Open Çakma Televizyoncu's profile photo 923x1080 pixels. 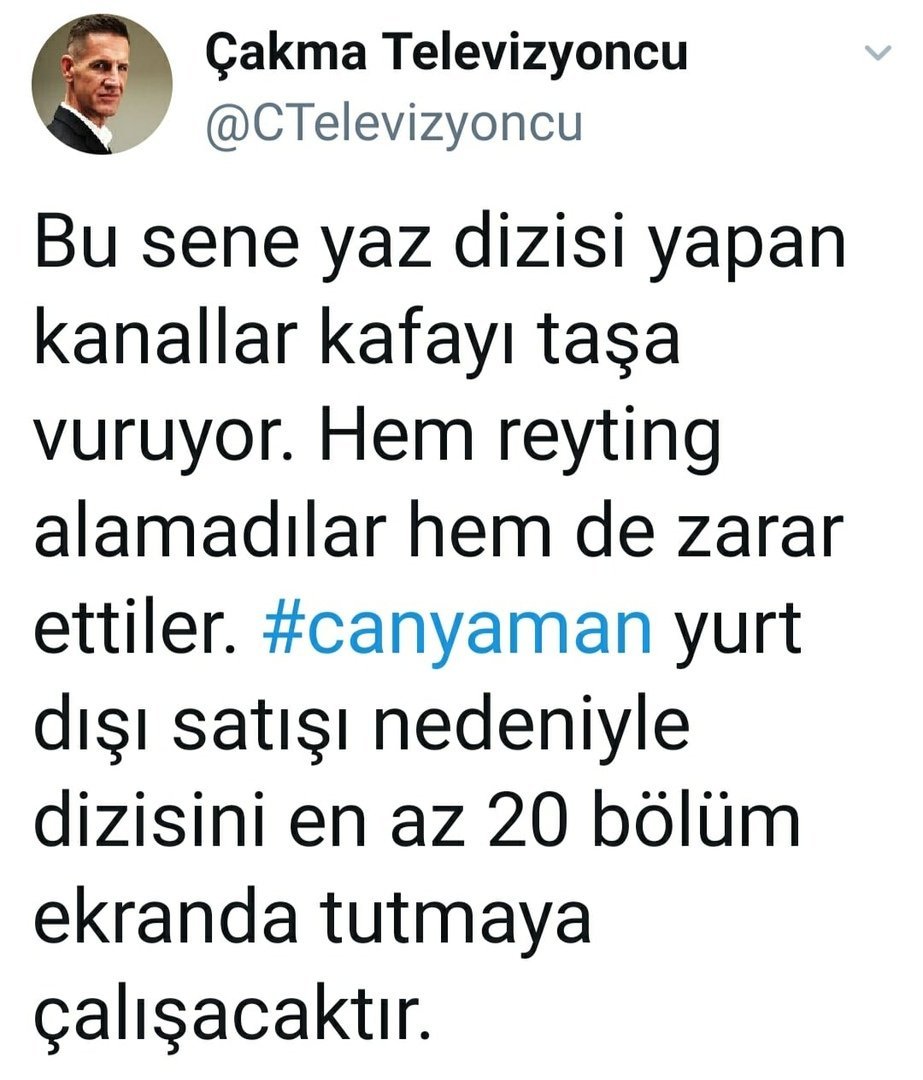tap(103, 84)
